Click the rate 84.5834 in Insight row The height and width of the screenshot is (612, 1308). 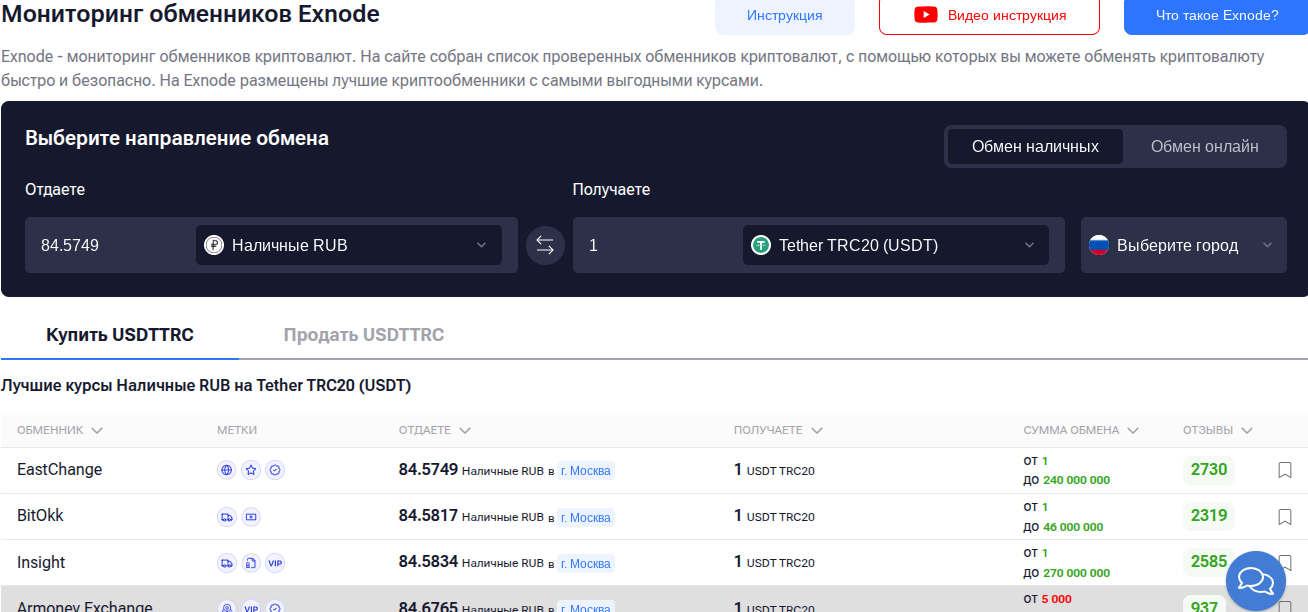point(428,562)
